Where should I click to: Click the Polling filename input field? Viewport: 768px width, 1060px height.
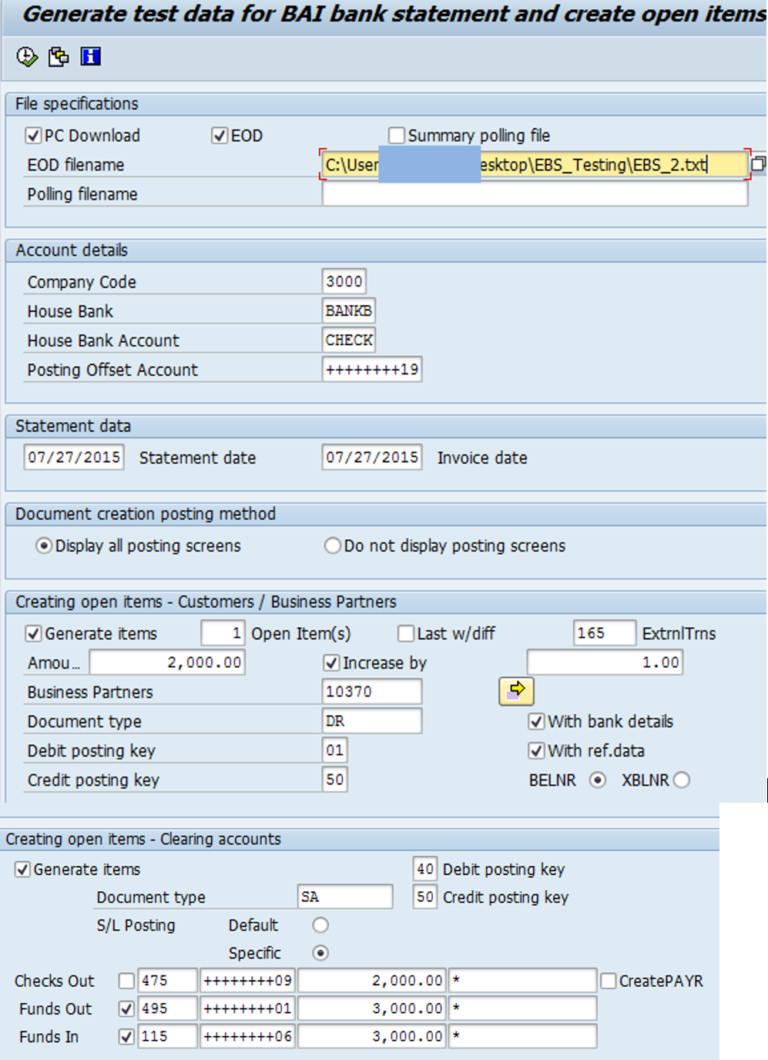(534, 194)
